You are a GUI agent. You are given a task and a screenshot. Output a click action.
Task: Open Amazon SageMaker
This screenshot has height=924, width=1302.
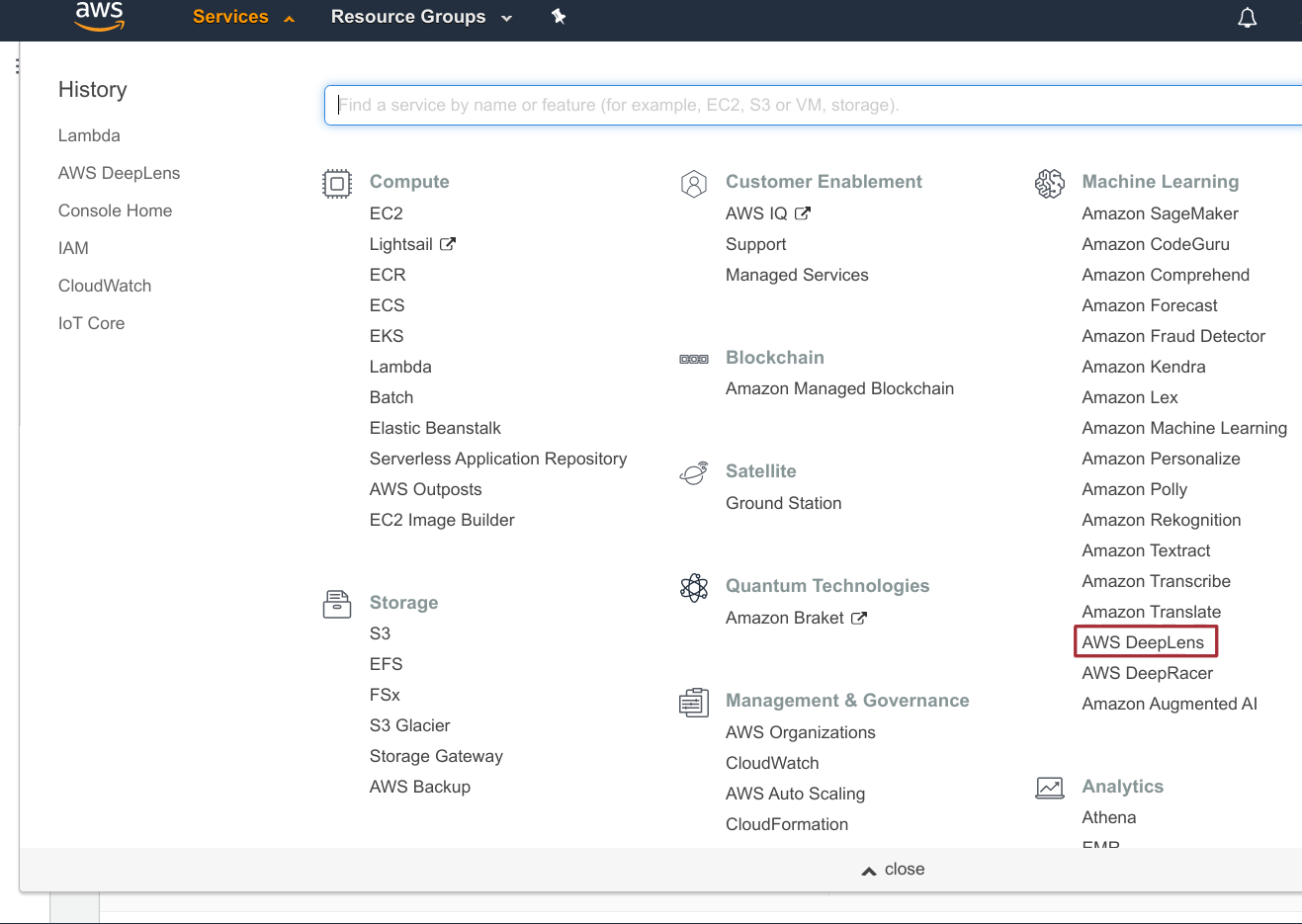[x=1160, y=213]
